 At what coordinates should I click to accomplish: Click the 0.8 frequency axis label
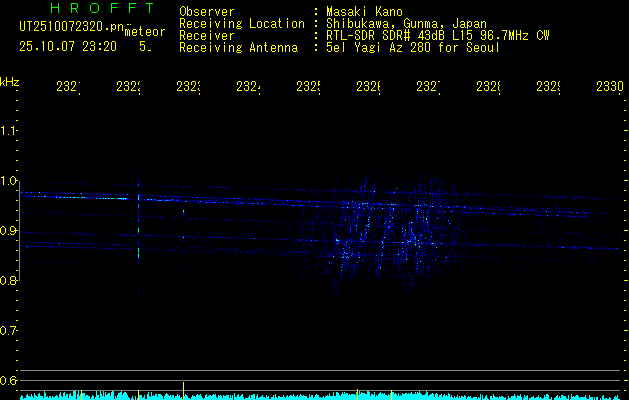click(x=8, y=280)
